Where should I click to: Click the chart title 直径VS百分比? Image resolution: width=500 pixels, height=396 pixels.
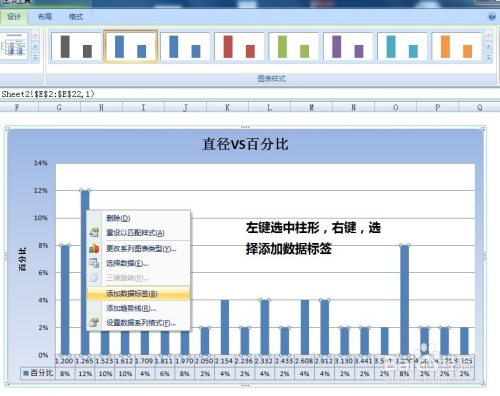coord(245,144)
